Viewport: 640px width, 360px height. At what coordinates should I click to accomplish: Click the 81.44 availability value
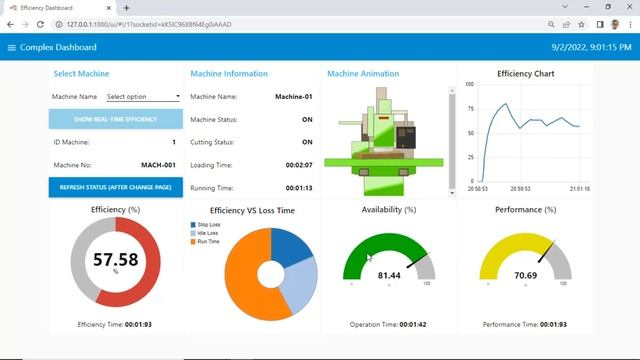[x=389, y=276]
